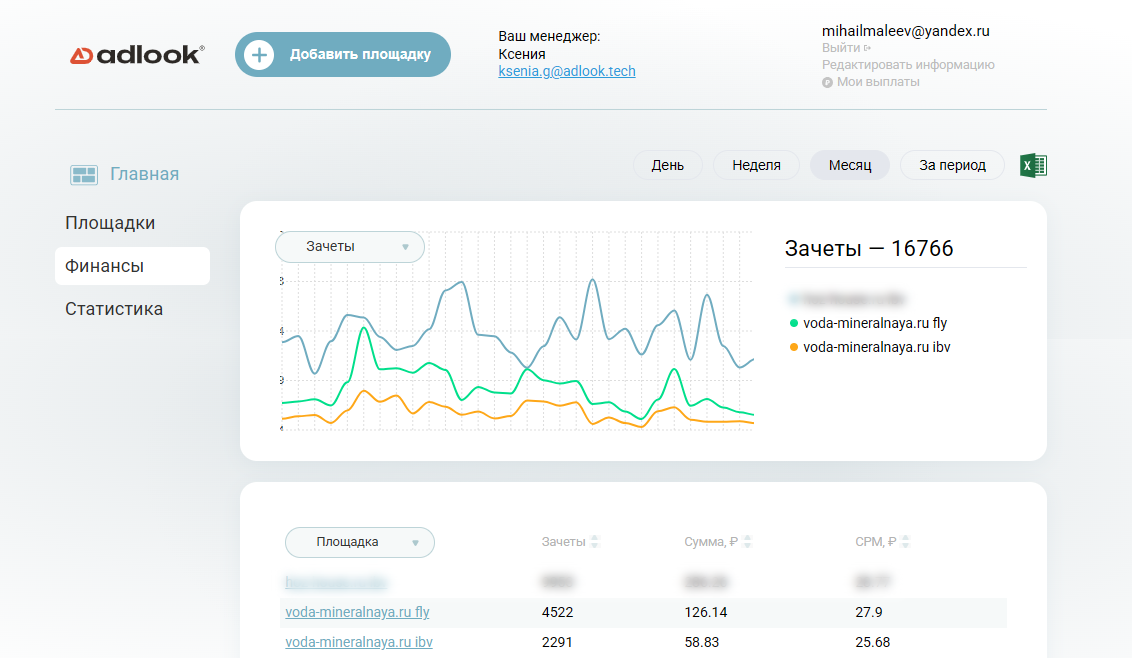
Task: Click the arrow icon next to Мои выплаты
Action: tap(827, 82)
